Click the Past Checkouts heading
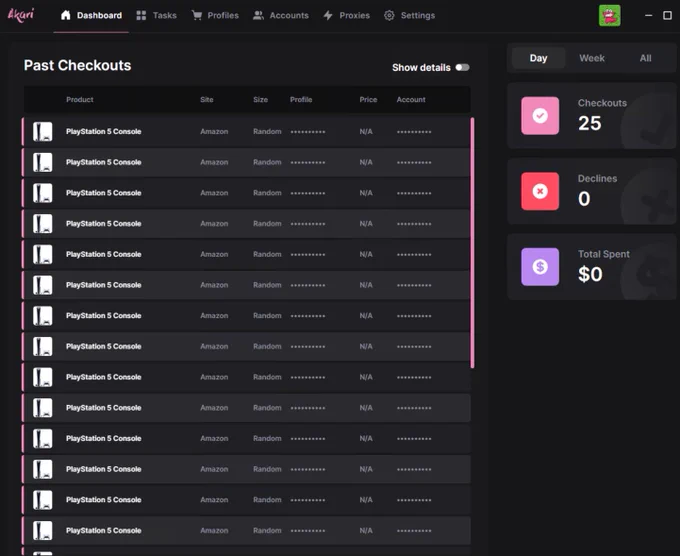The image size is (680, 556). [x=78, y=65]
